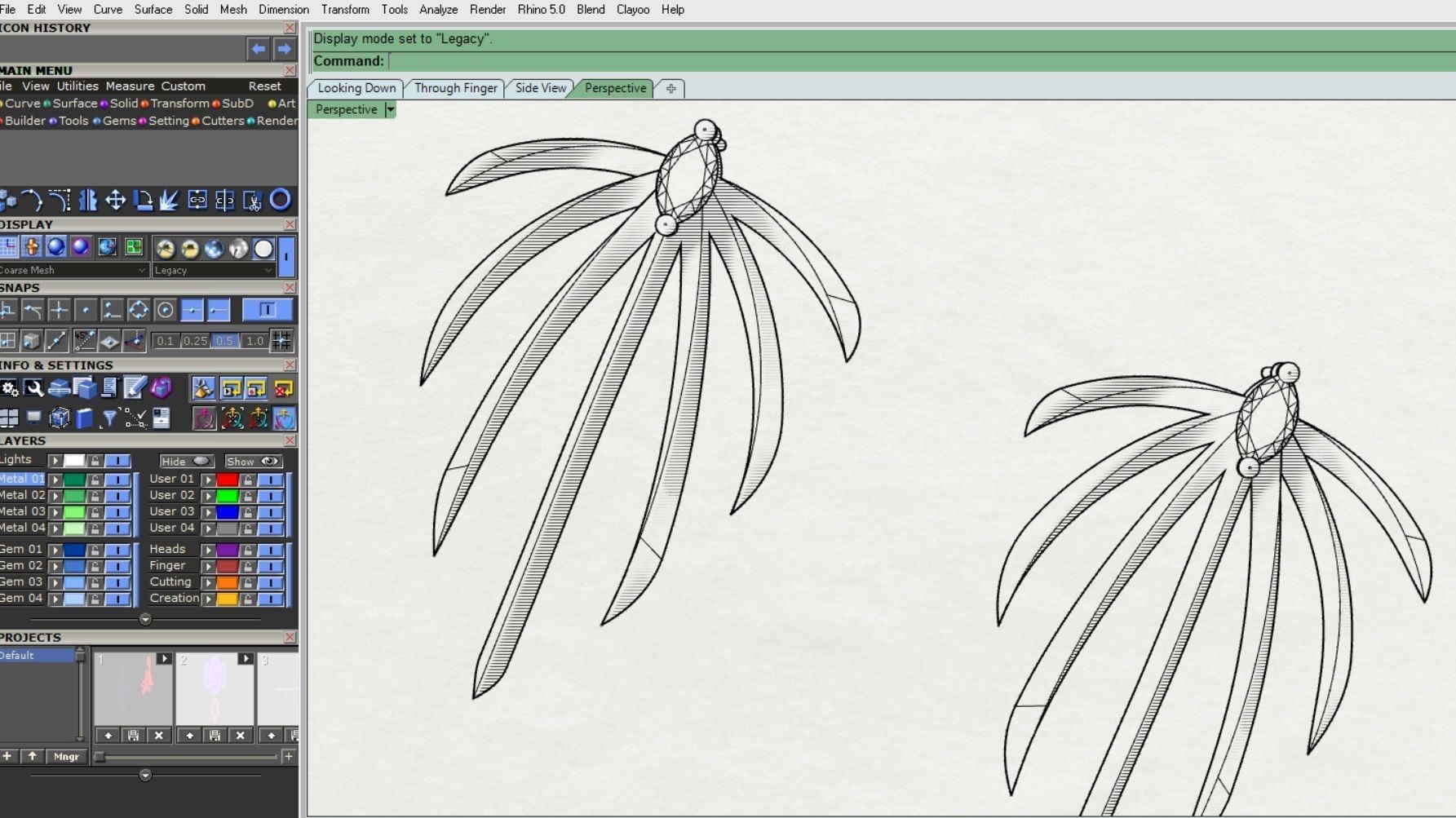1456x818 pixels.
Task: Click the wrench options icon
Action: coord(33,388)
